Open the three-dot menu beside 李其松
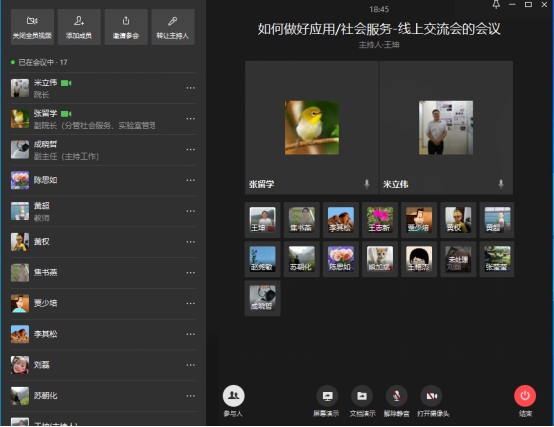This screenshot has width=554, height=427. (x=191, y=334)
